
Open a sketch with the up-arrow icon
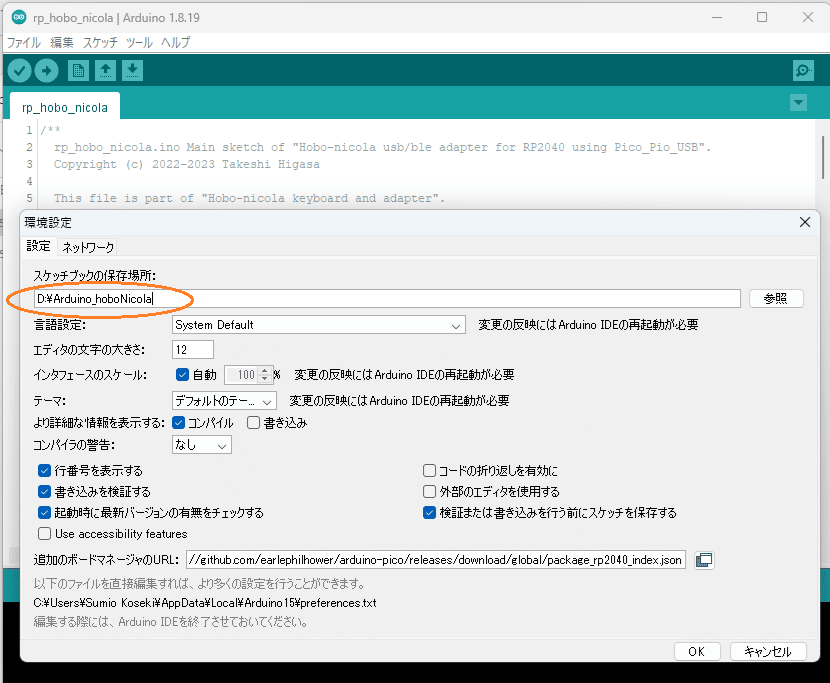coord(105,70)
